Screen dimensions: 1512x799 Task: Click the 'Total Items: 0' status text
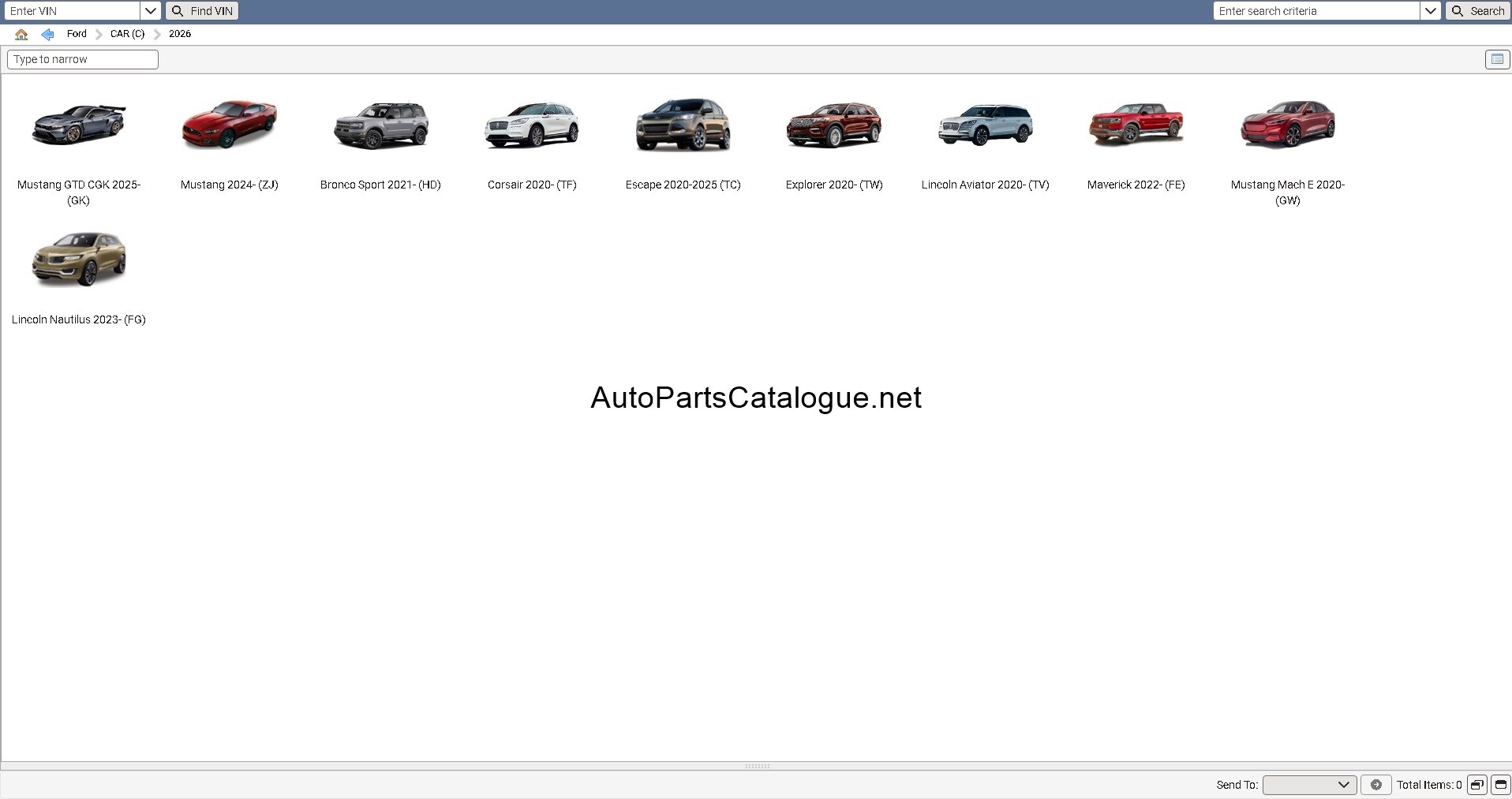(1429, 785)
